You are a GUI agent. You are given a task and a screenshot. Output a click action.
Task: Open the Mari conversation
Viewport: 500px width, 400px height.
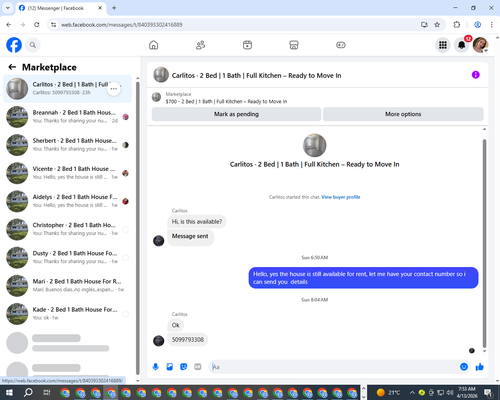[67, 286]
